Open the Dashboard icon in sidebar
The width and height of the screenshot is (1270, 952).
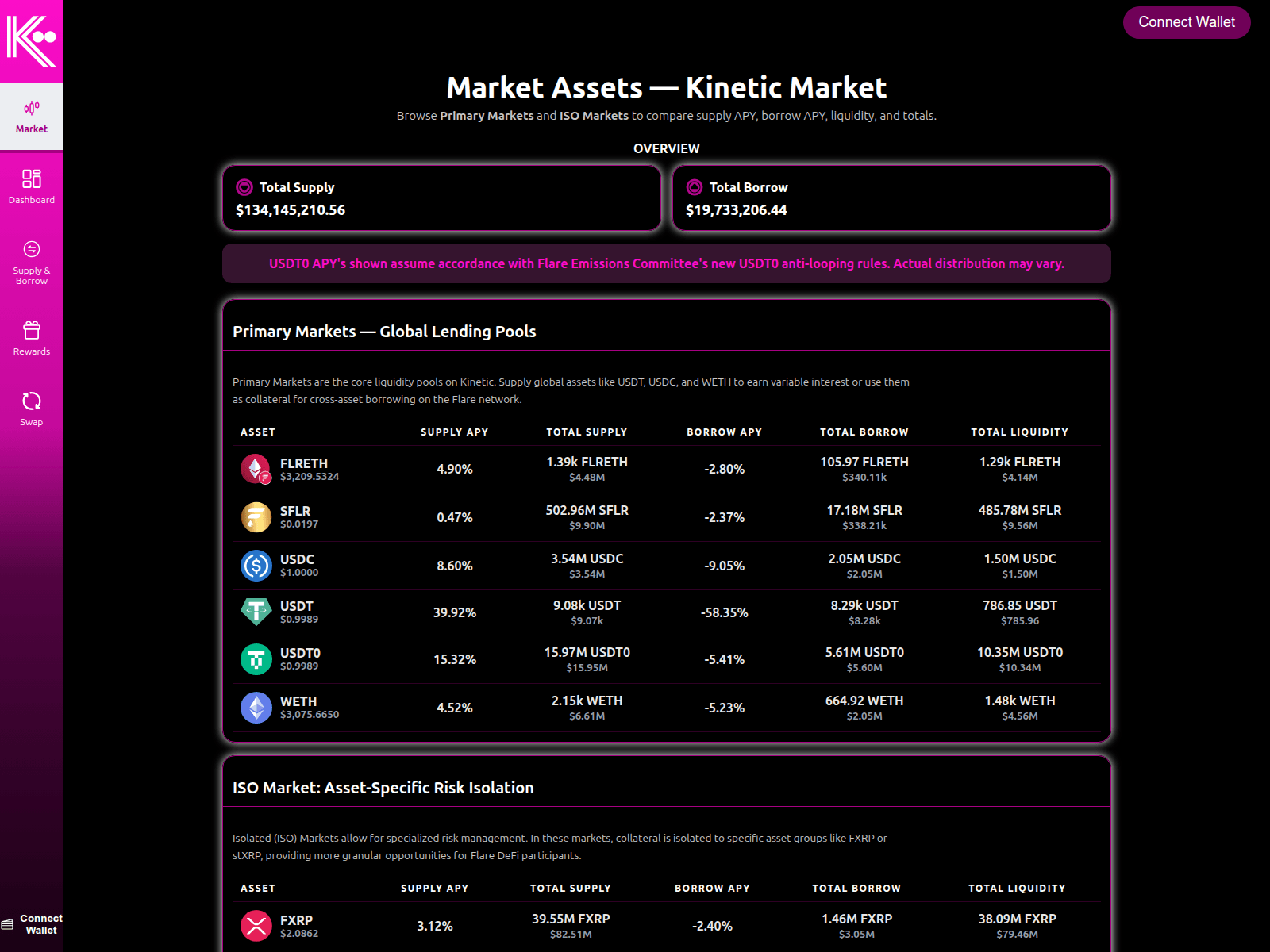[x=32, y=178]
